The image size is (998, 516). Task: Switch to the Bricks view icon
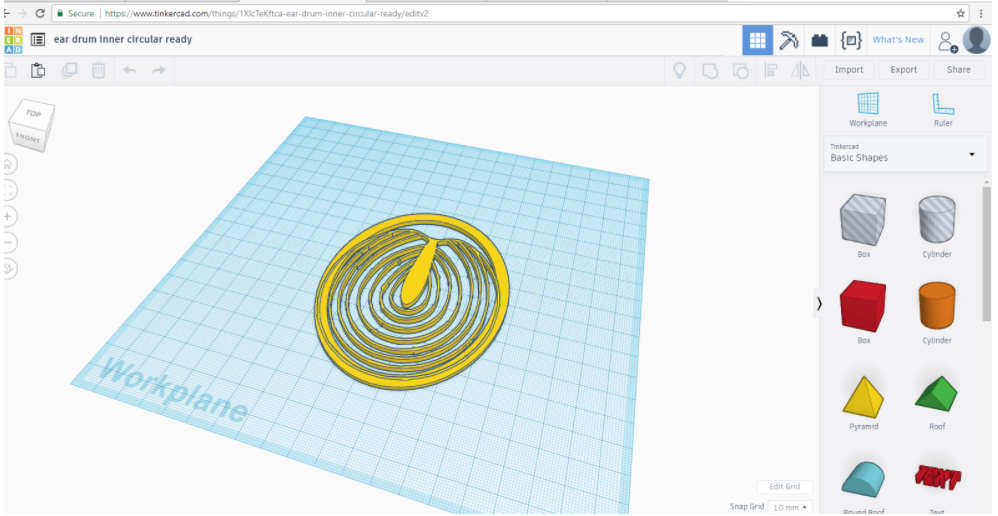[x=820, y=40]
